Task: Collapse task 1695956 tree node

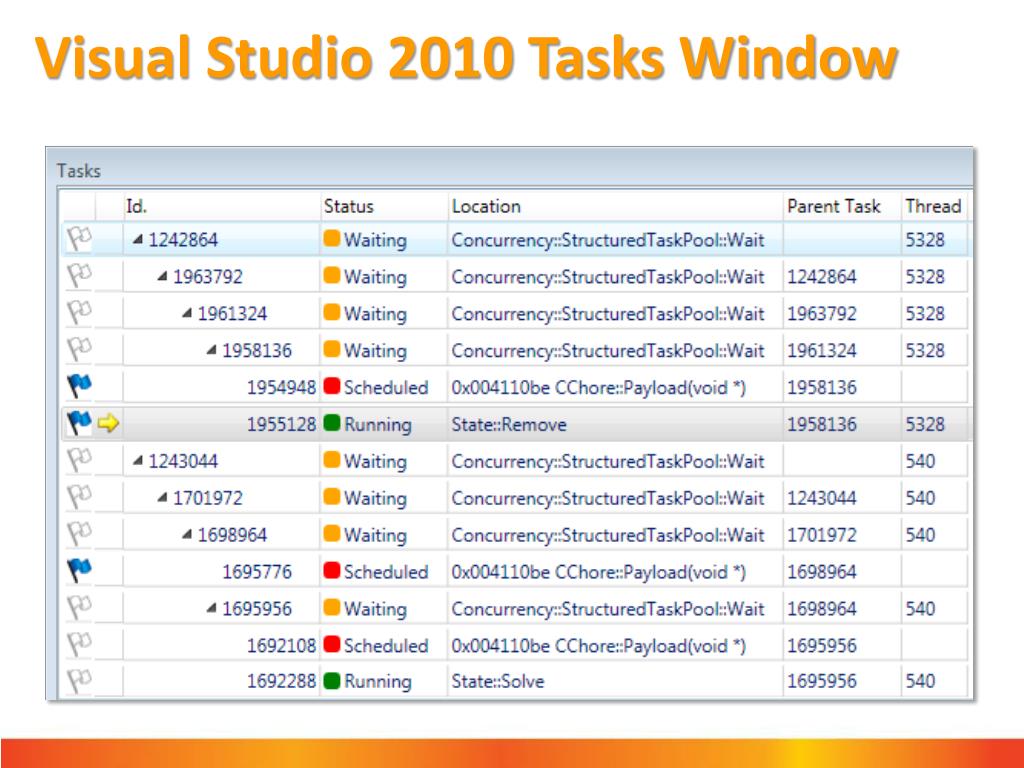Action: tap(211, 609)
